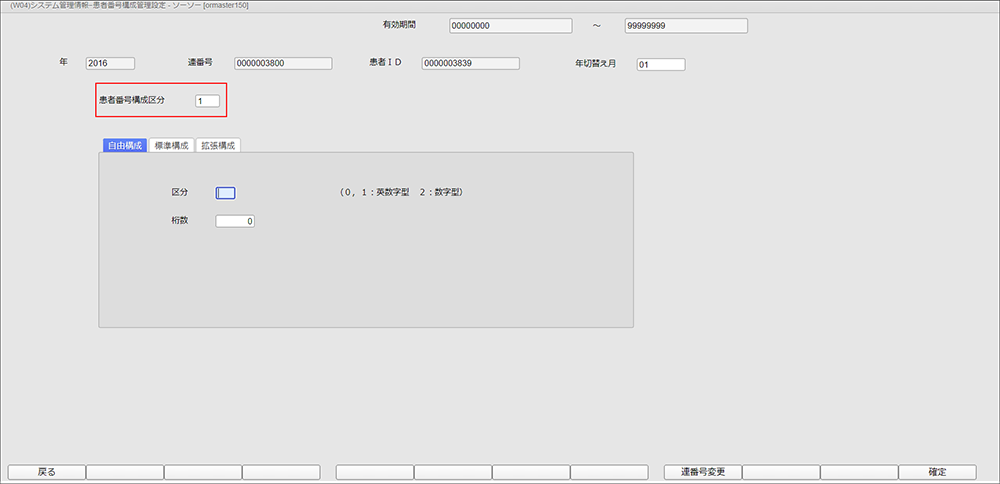Click the 連番号 field
Image resolution: width=1000 pixels, height=484 pixels.
[x=282, y=63]
